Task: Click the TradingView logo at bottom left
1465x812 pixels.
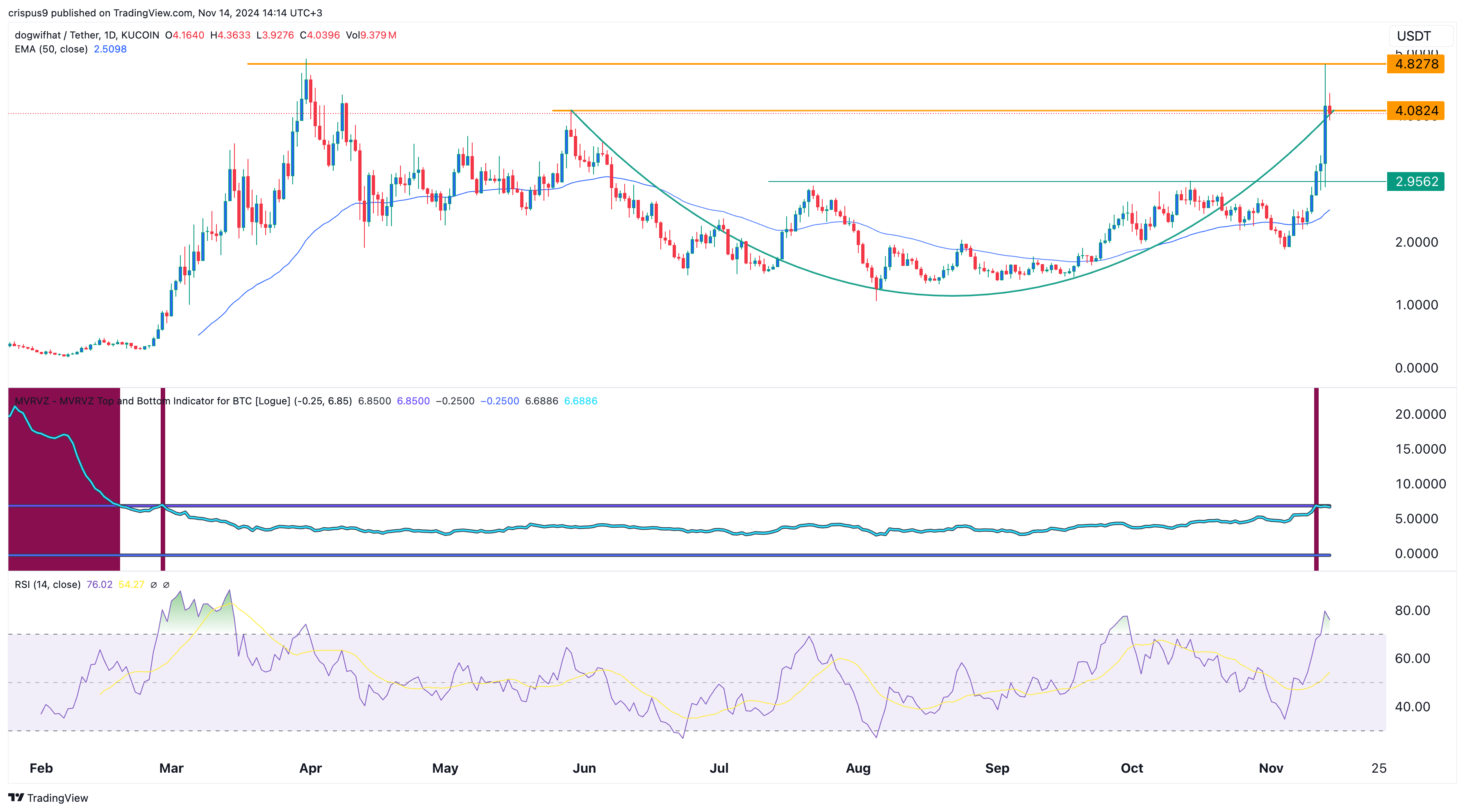Action: [48, 798]
